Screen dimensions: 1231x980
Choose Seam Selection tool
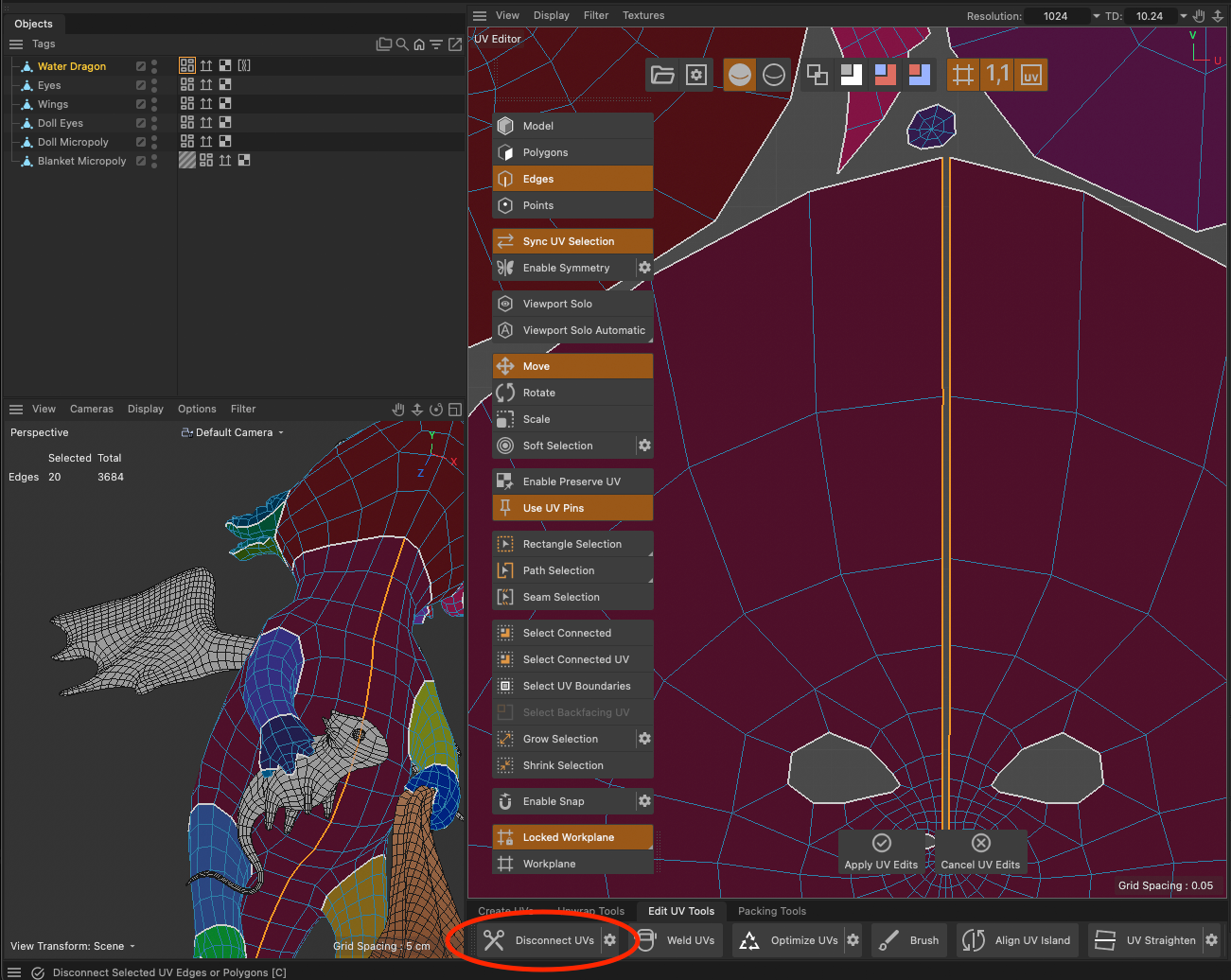(x=572, y=597)
